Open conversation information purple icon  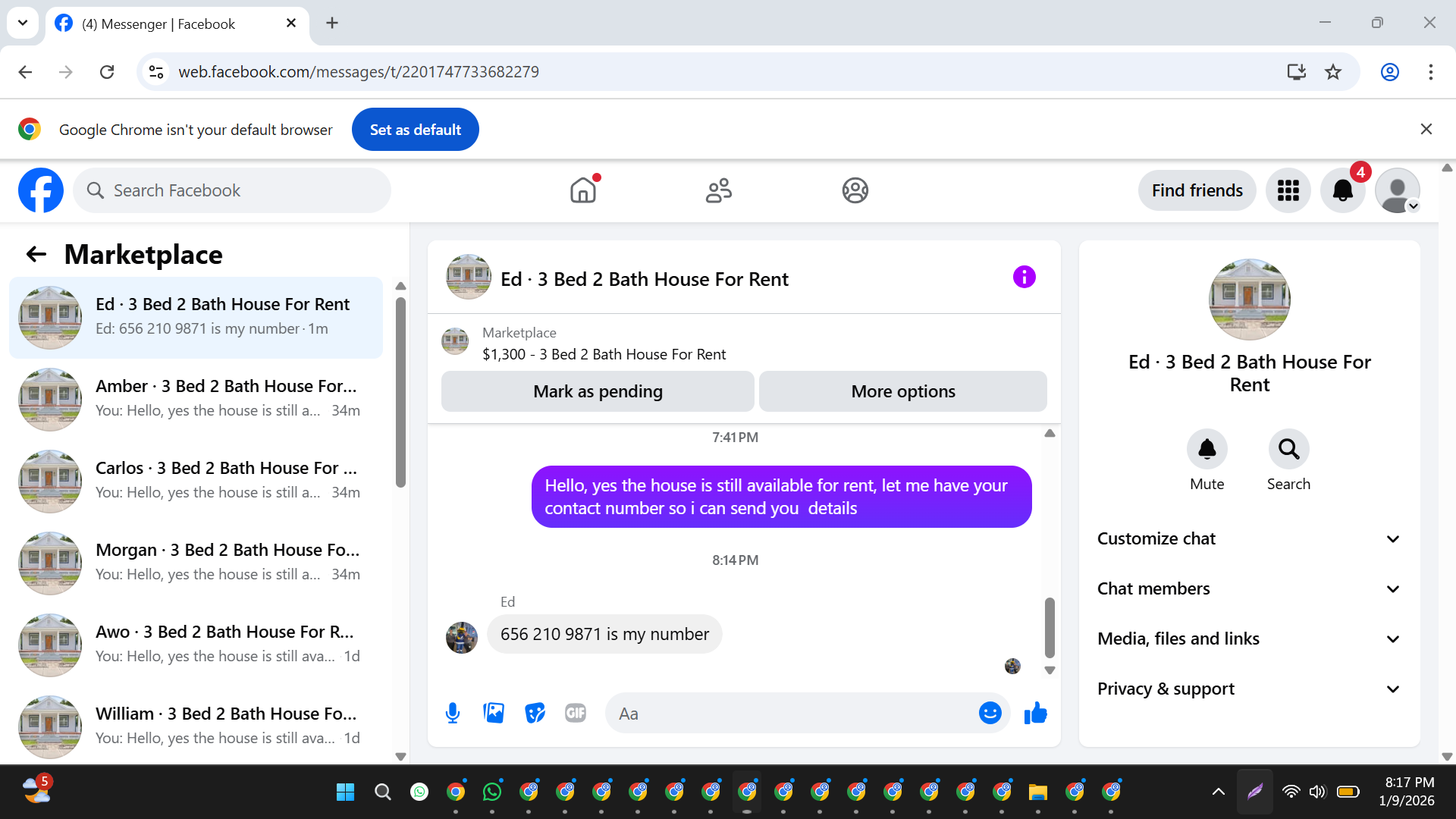[x=1024, y=278]
